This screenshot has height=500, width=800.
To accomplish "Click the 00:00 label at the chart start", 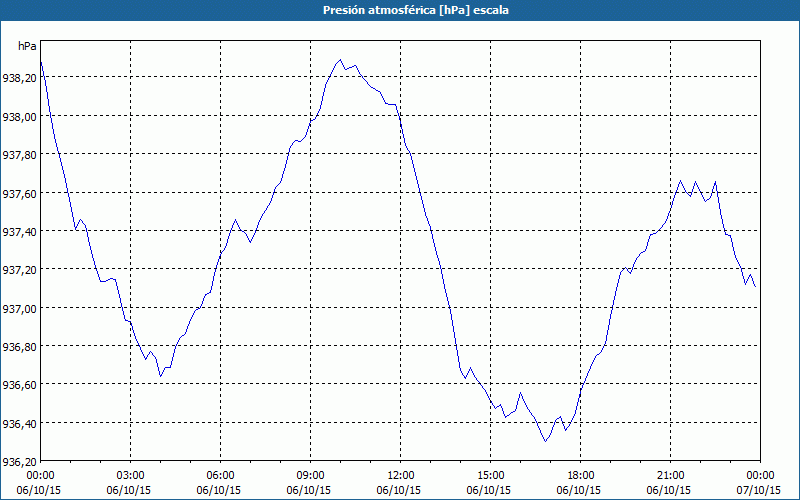I will tap(40, 476).
